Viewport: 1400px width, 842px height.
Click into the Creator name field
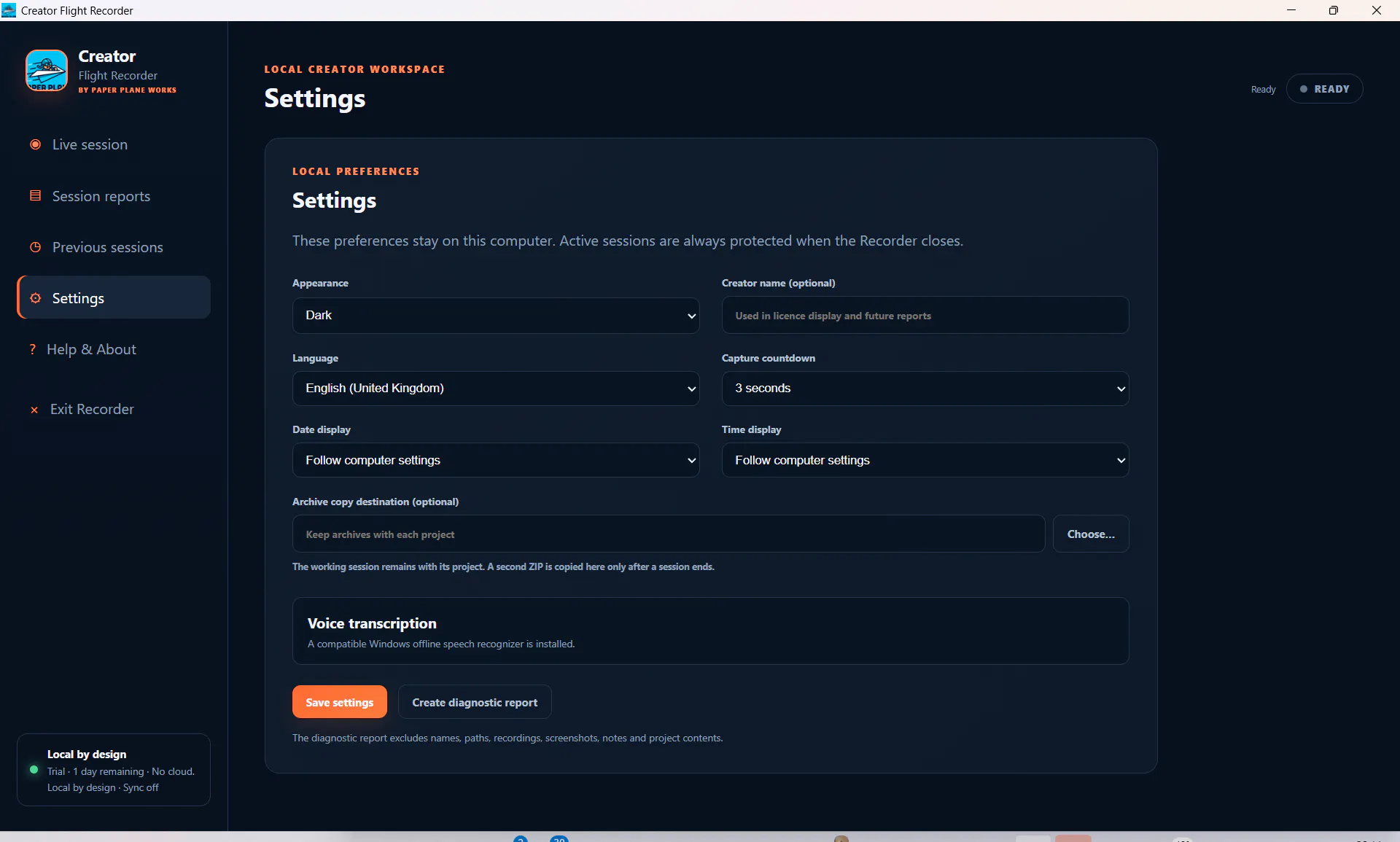tap(925, 315)
